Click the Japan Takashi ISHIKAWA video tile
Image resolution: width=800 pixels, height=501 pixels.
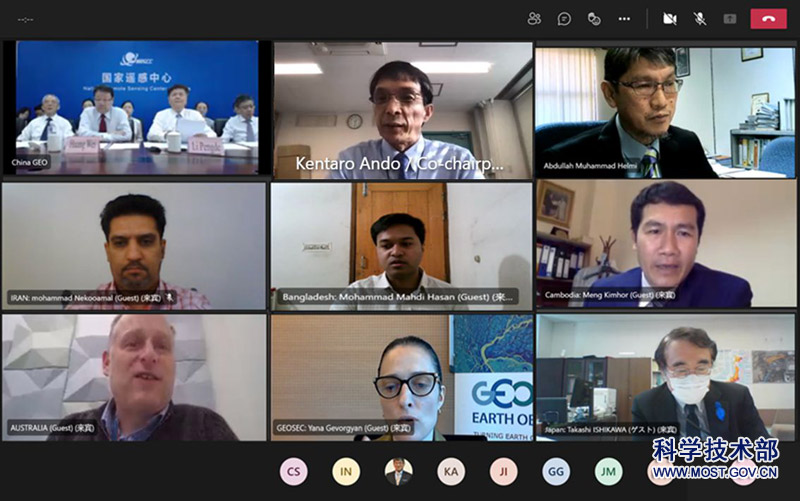665,378
